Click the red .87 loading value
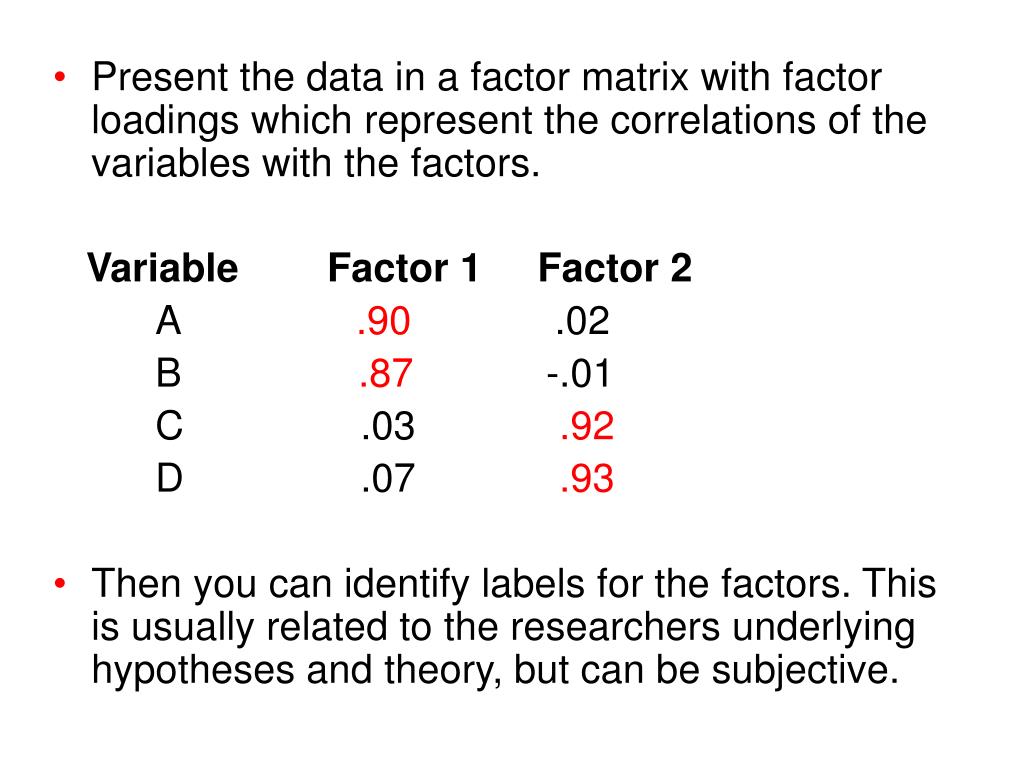The height and width of the screenshot is (768, 1024). click(385, 374)
